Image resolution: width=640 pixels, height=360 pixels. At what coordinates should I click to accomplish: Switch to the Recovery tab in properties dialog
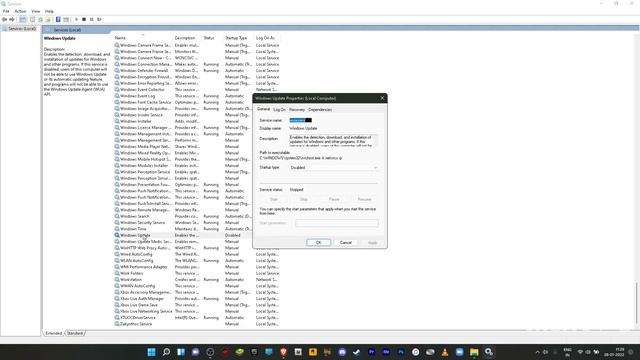(x=297, y=109)
